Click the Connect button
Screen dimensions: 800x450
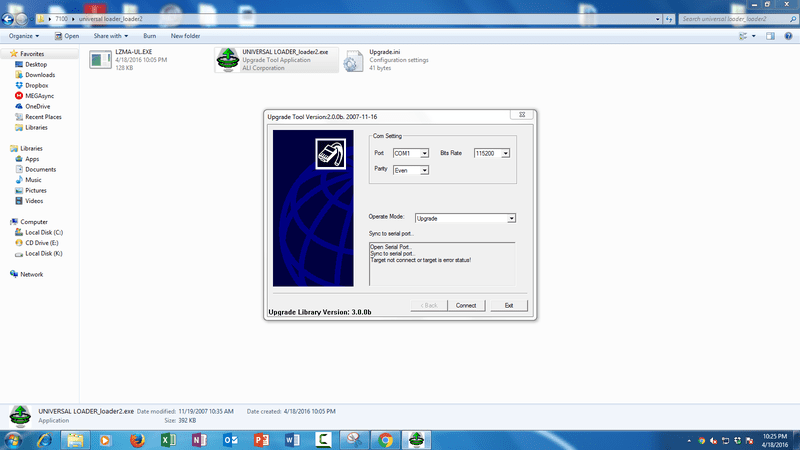tap(466, 305)
